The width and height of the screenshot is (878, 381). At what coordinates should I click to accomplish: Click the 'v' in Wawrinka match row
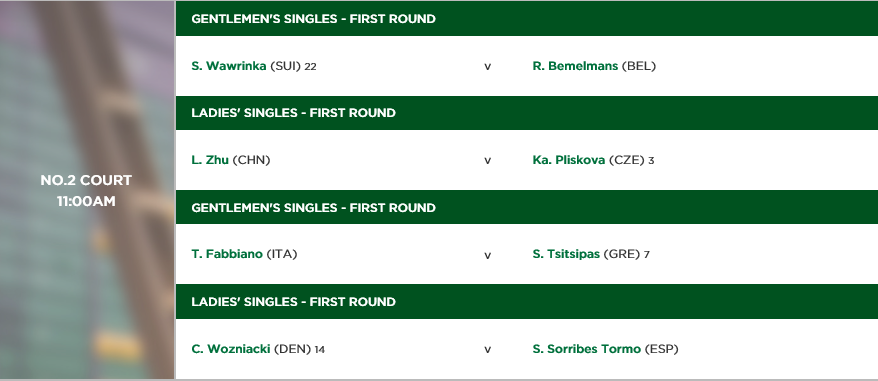pos(487,67)
